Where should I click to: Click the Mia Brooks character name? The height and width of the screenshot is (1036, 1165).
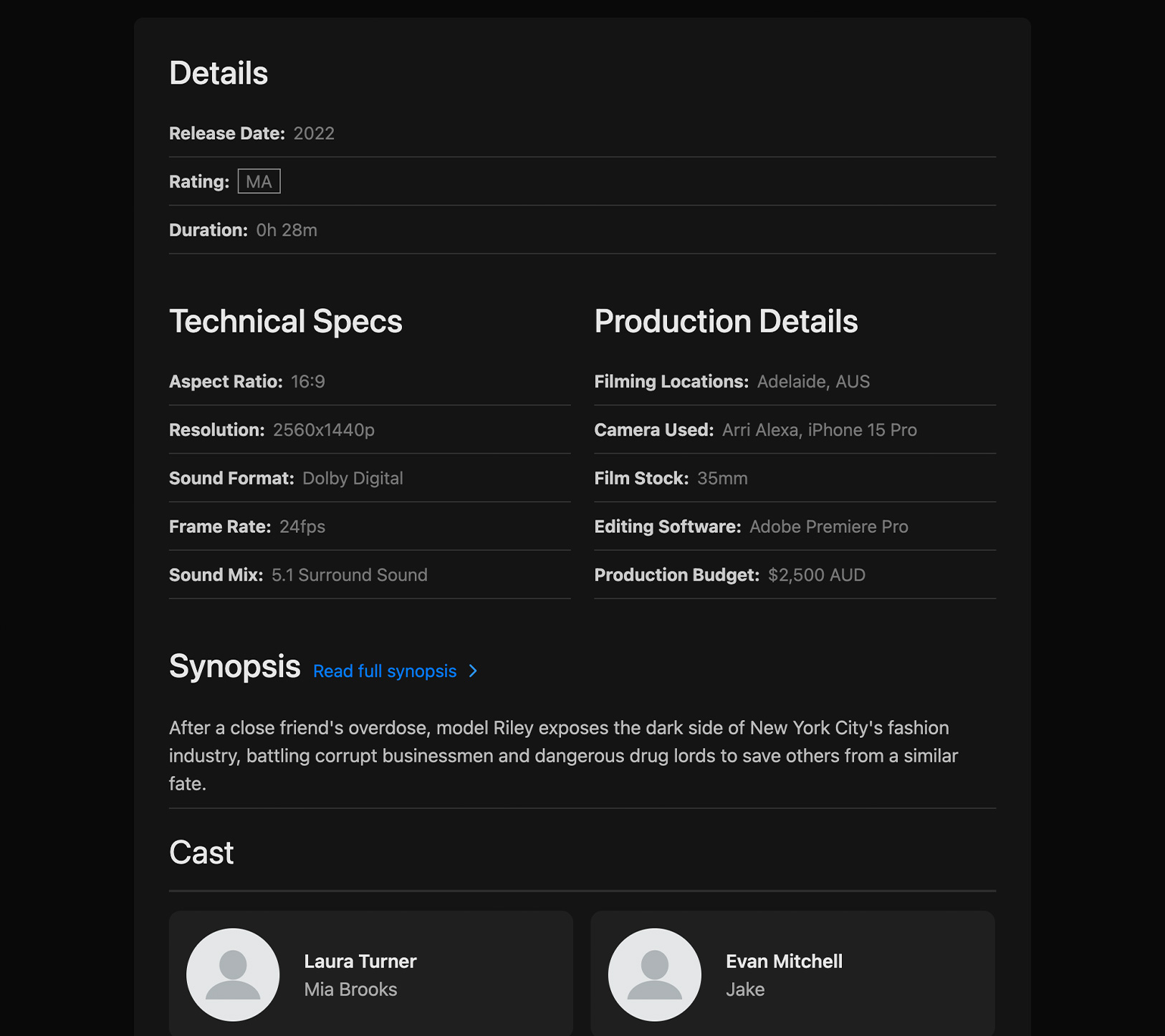tap(350, 989)
